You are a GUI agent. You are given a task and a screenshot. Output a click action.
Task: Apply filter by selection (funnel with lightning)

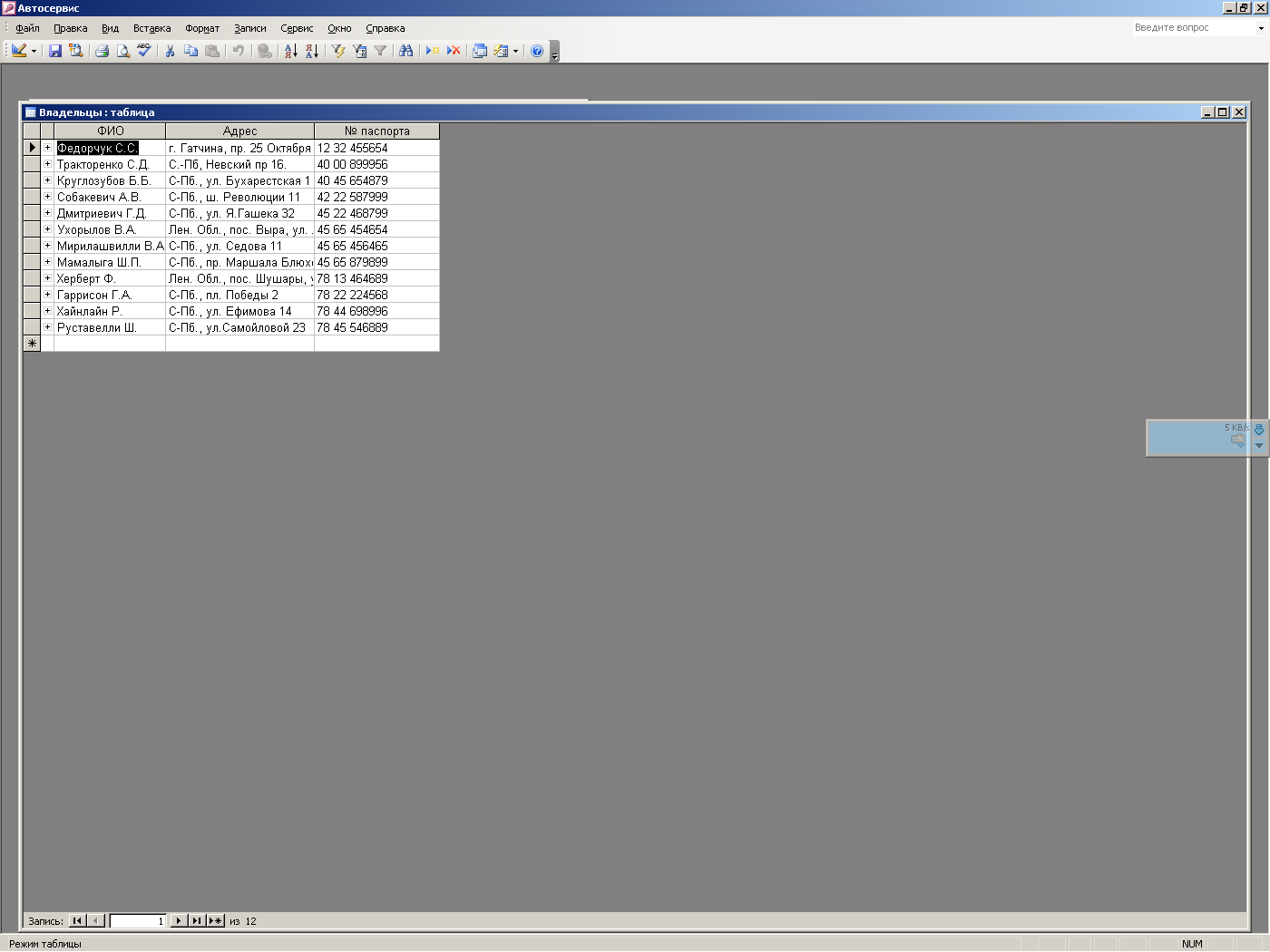338,51
